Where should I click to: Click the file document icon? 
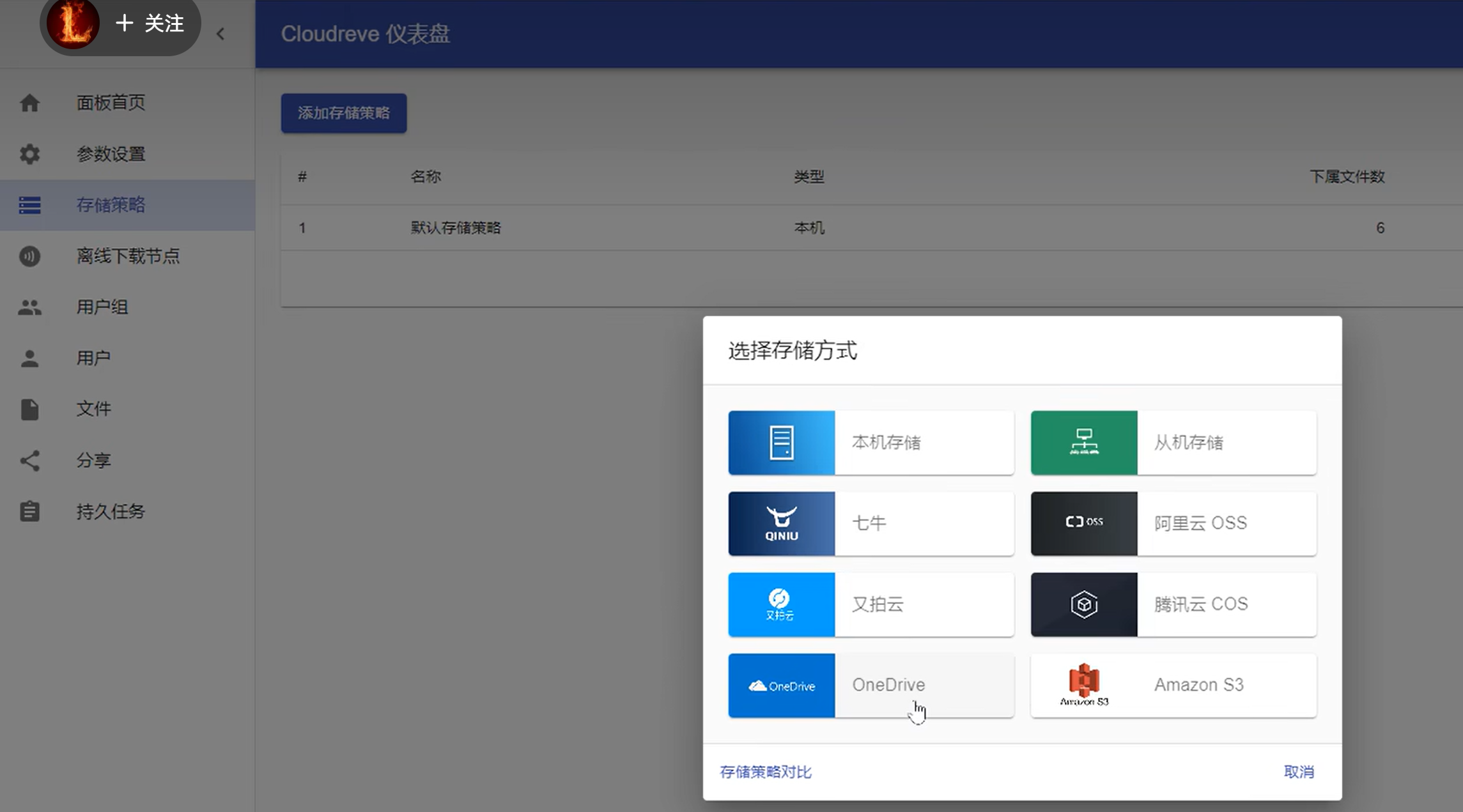[29, 410]
